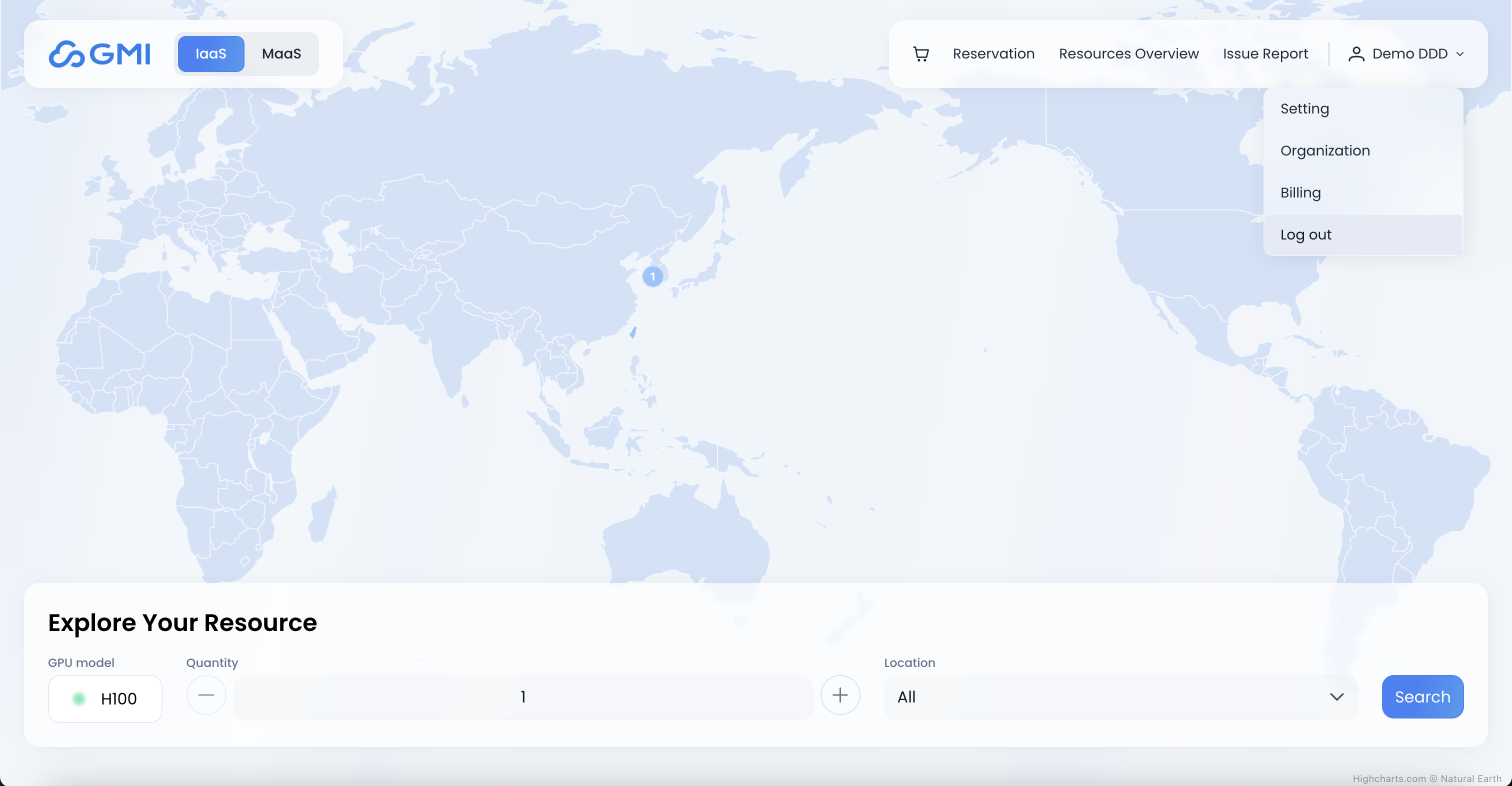The width and height of the screenshot is (1512, 786).
Task: Select Setting from the account menu
Action: click(x=1304, y=108)
